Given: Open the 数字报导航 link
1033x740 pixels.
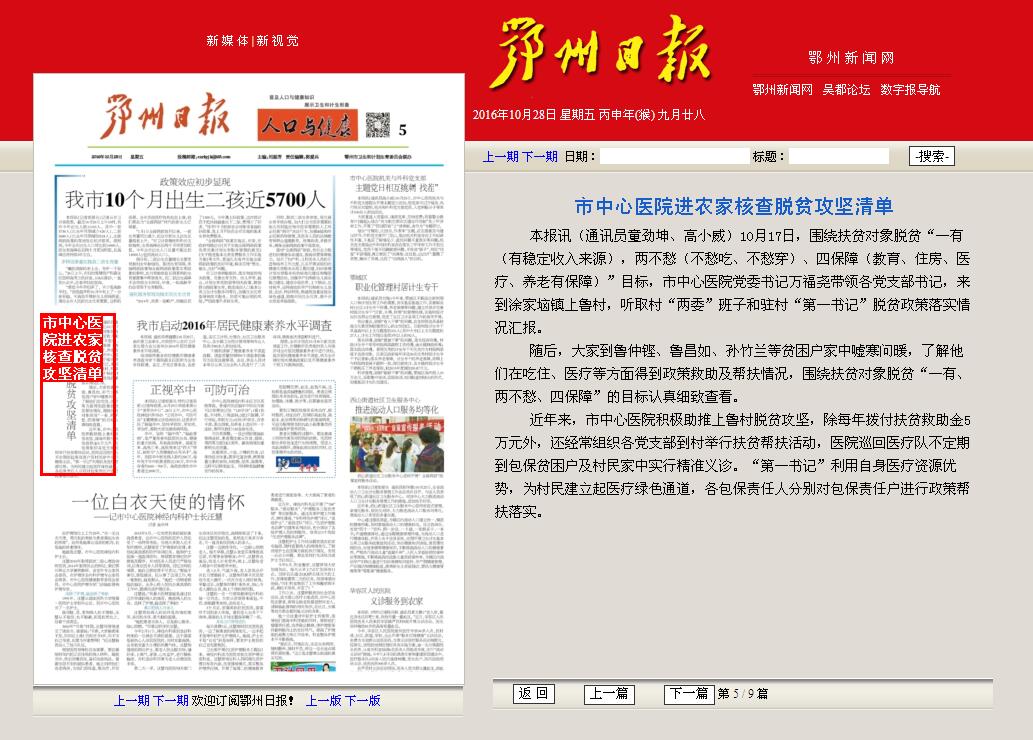Looking at the screenshot, I should pos(910,90).
